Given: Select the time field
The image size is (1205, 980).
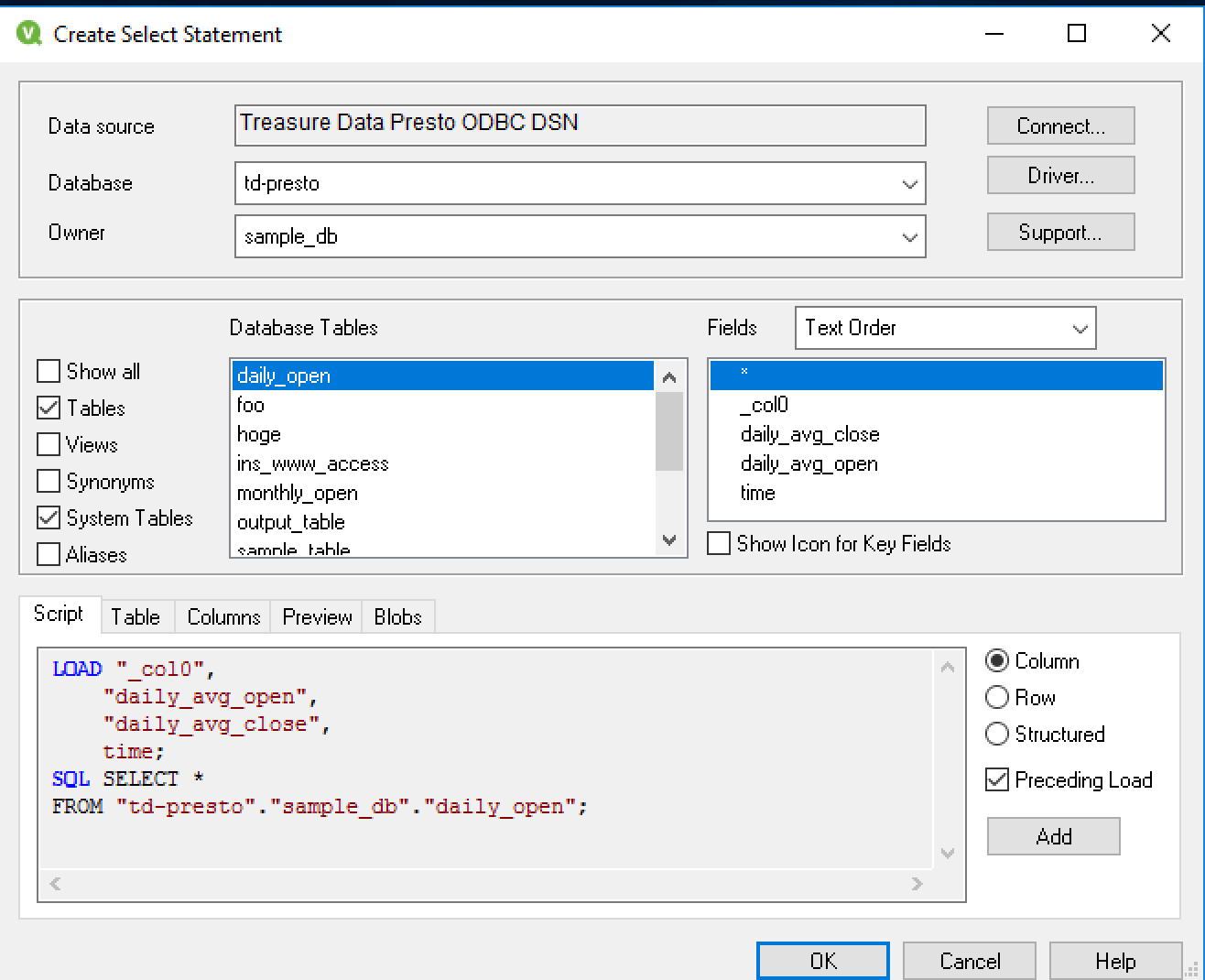Looking at the screenshot, I should point(937,493).
